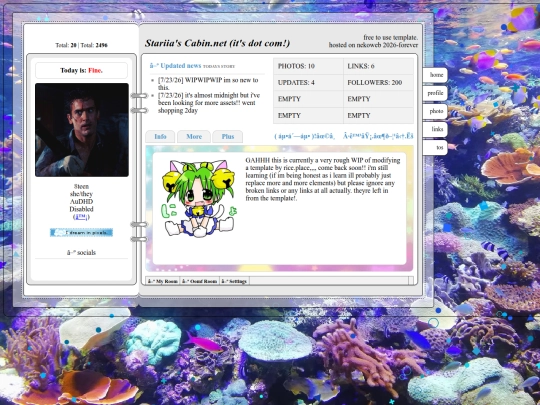Open the tos side tab
Viewport: 540px width, 405px height.
[435, 147]
